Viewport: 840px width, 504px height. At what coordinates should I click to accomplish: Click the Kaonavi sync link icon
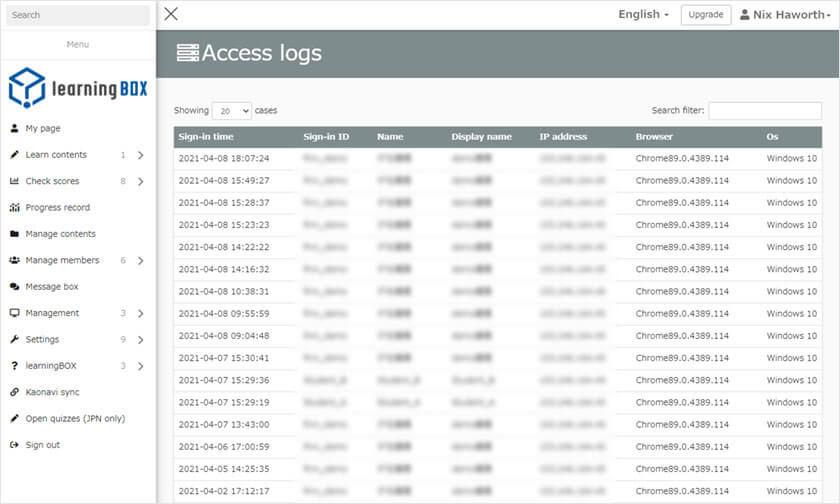[14, 392]
